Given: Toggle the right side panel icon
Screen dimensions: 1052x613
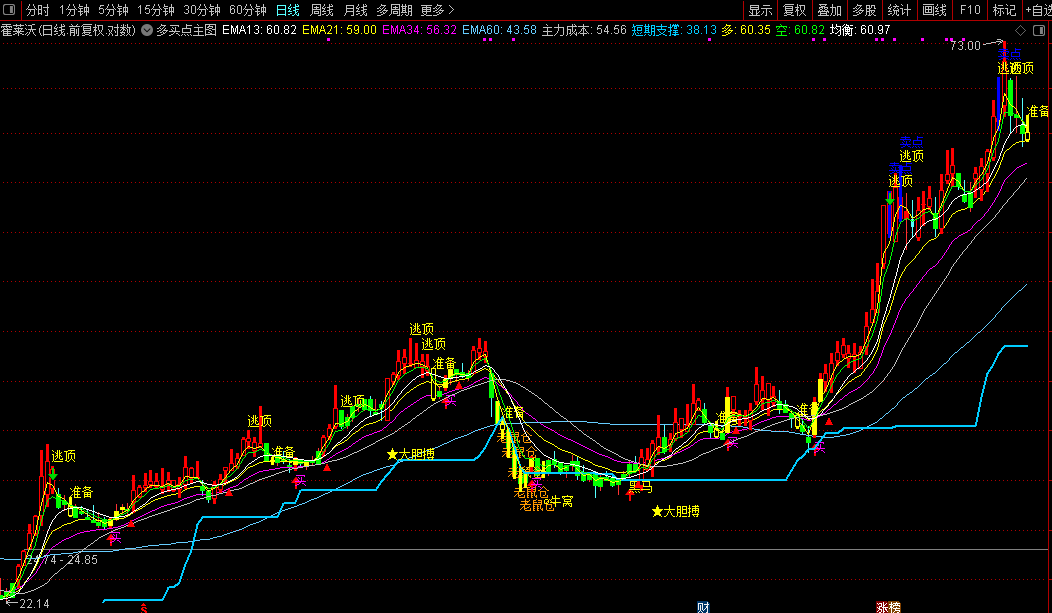Looking at the screenshot, I should pyautogui.click(x=1039, y=30).
